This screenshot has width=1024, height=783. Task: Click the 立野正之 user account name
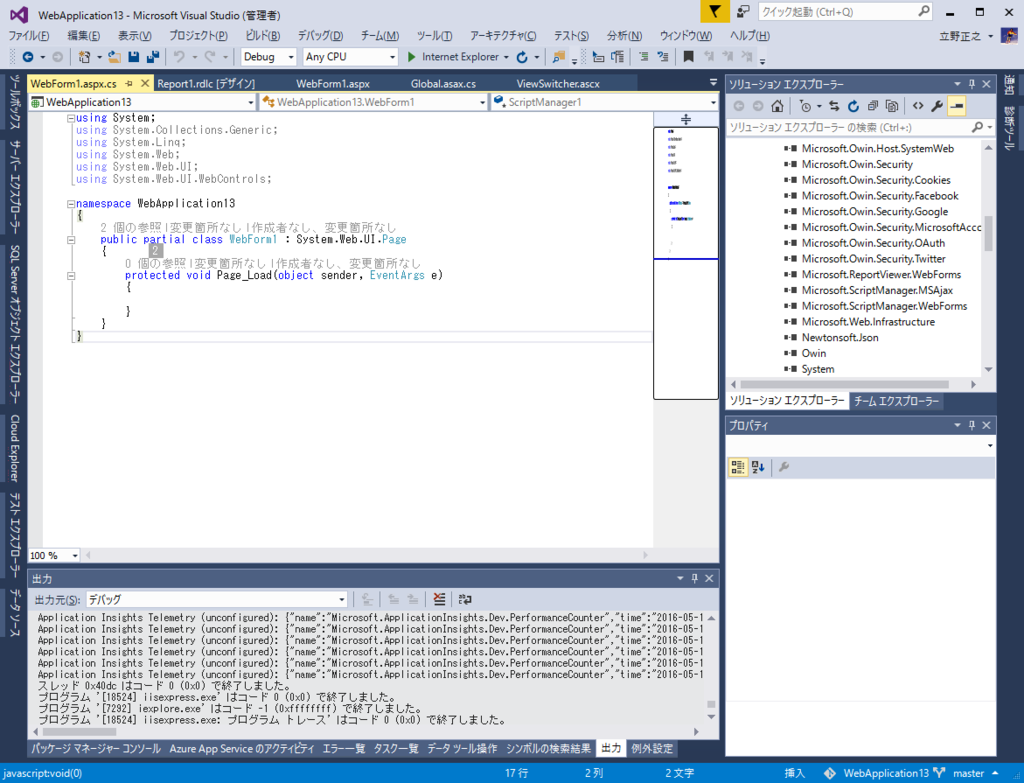[x=960, y=36]
